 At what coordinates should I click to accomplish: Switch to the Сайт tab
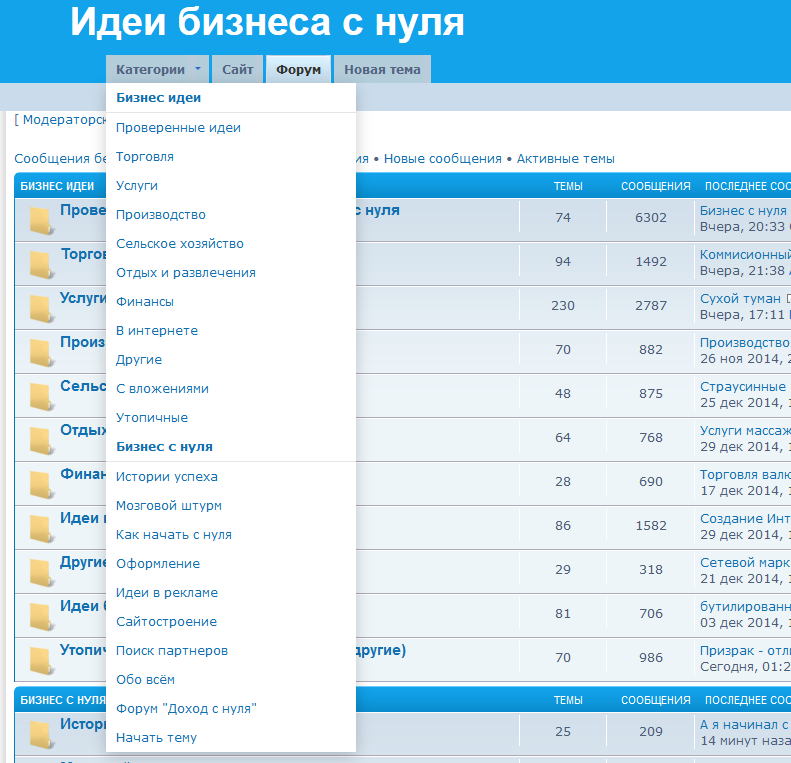(x=237, y=70)
